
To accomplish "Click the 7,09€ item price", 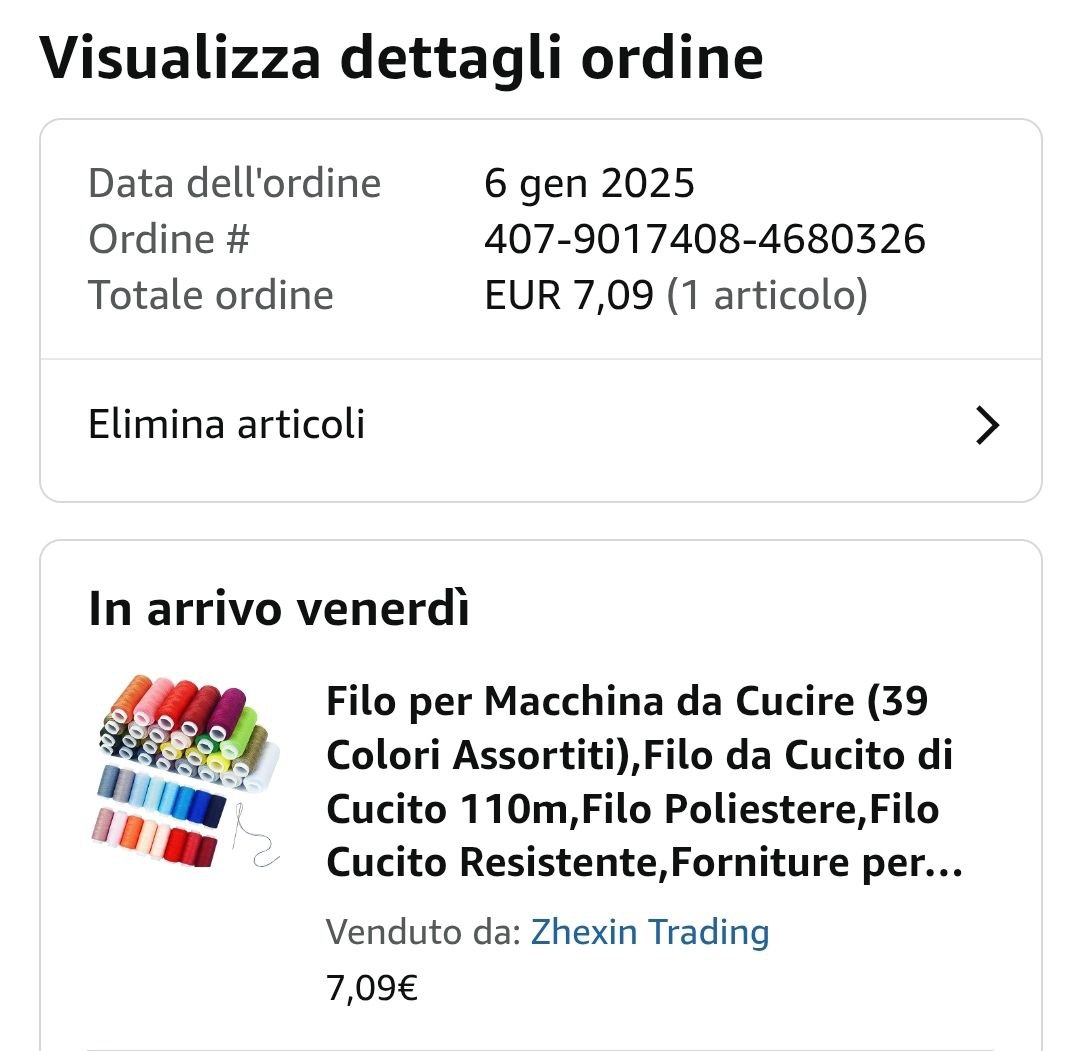I will tap(372, 988).
